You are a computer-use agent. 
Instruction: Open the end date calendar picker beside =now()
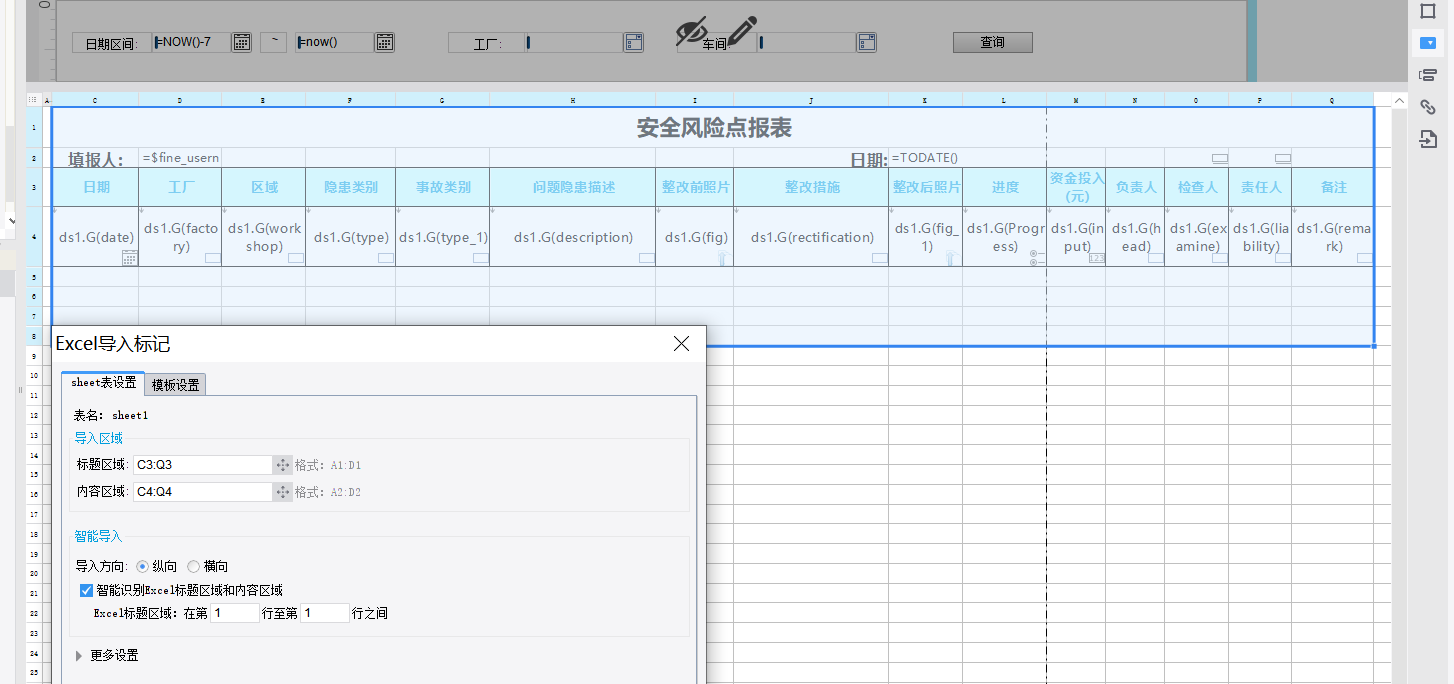tap(384, 42)
